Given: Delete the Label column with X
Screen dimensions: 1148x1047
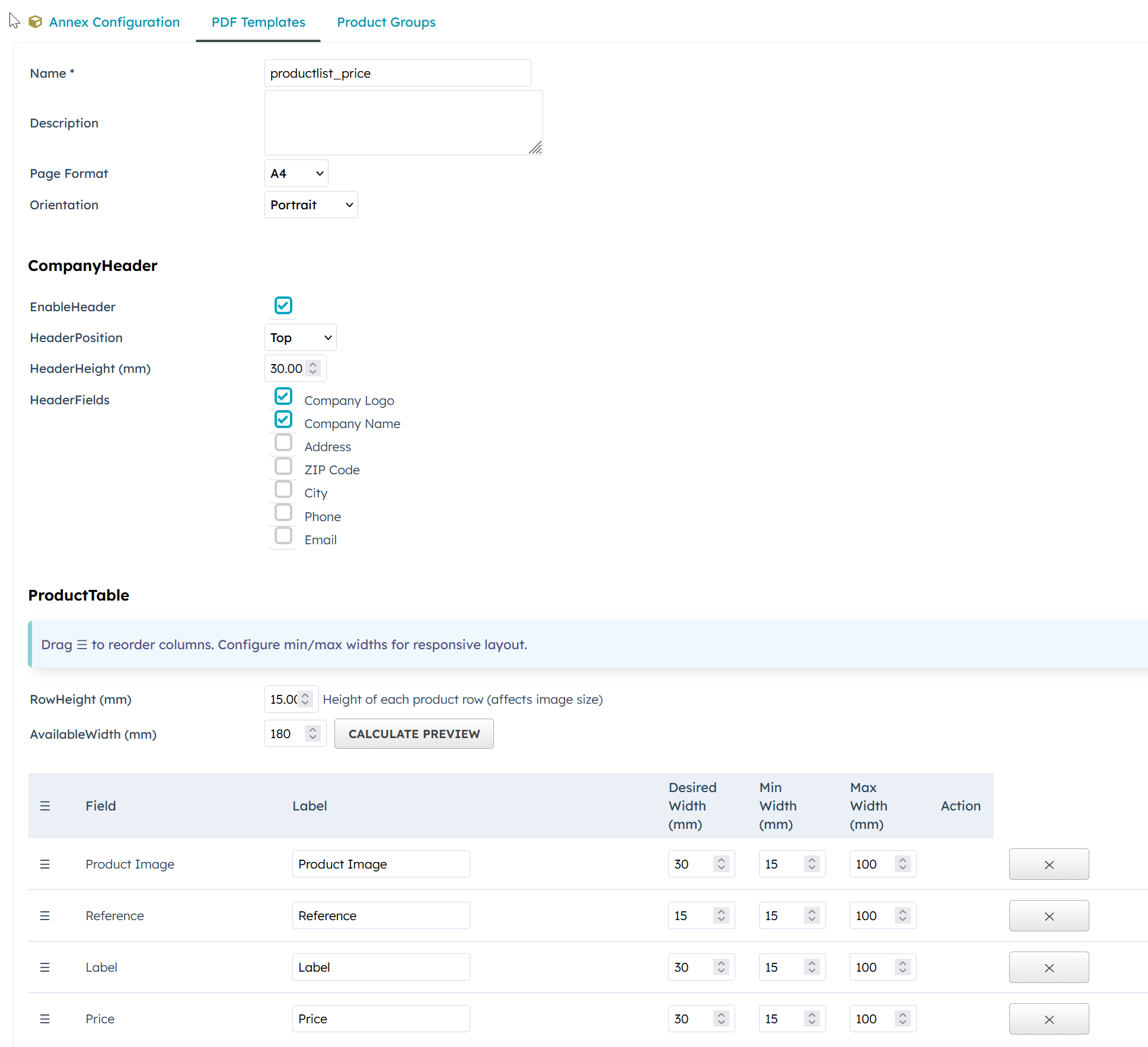Looking at the screenshot, I should 1048,968.
